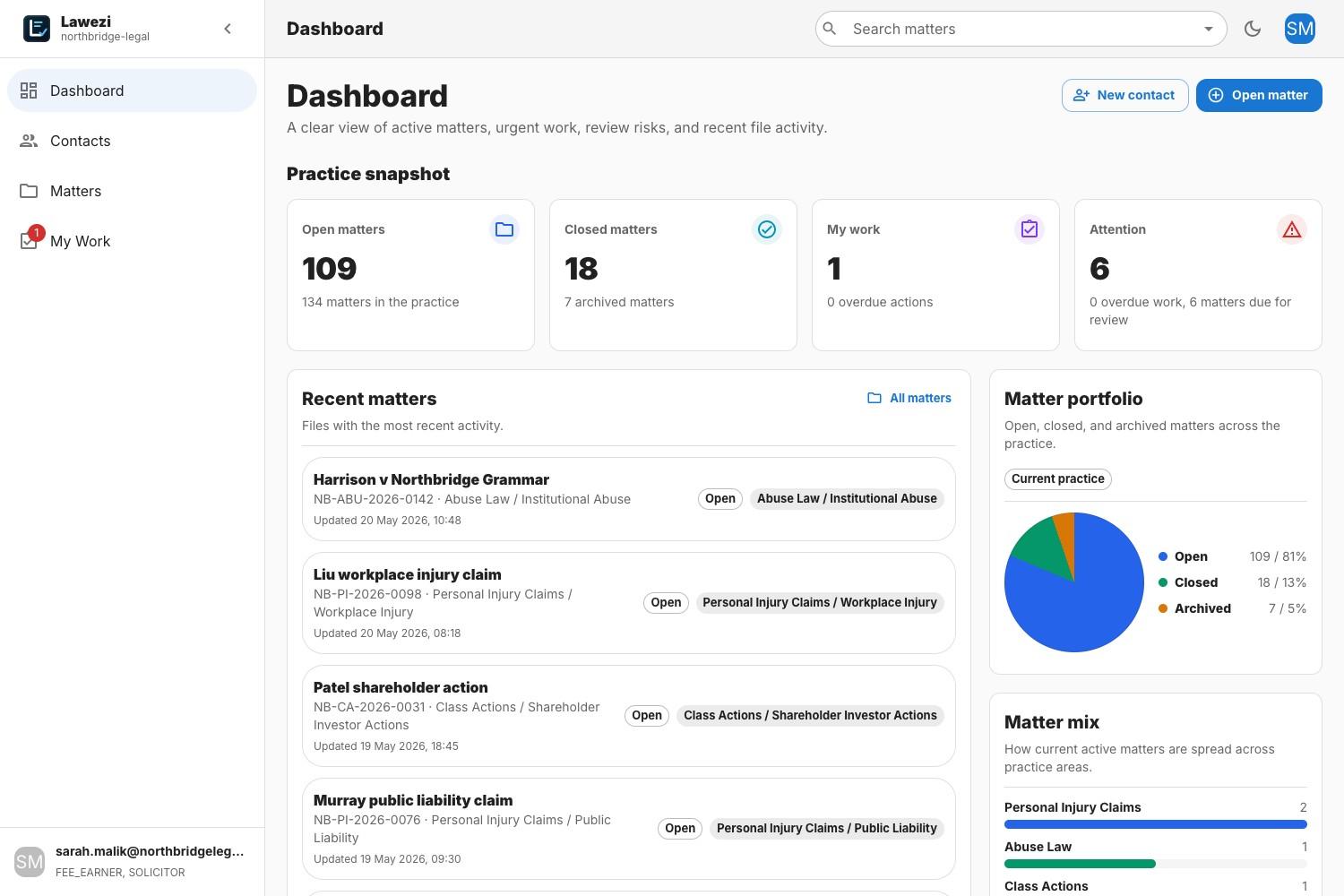
Task: Click the blue Open legend dot
Action: pos(1163,556)
